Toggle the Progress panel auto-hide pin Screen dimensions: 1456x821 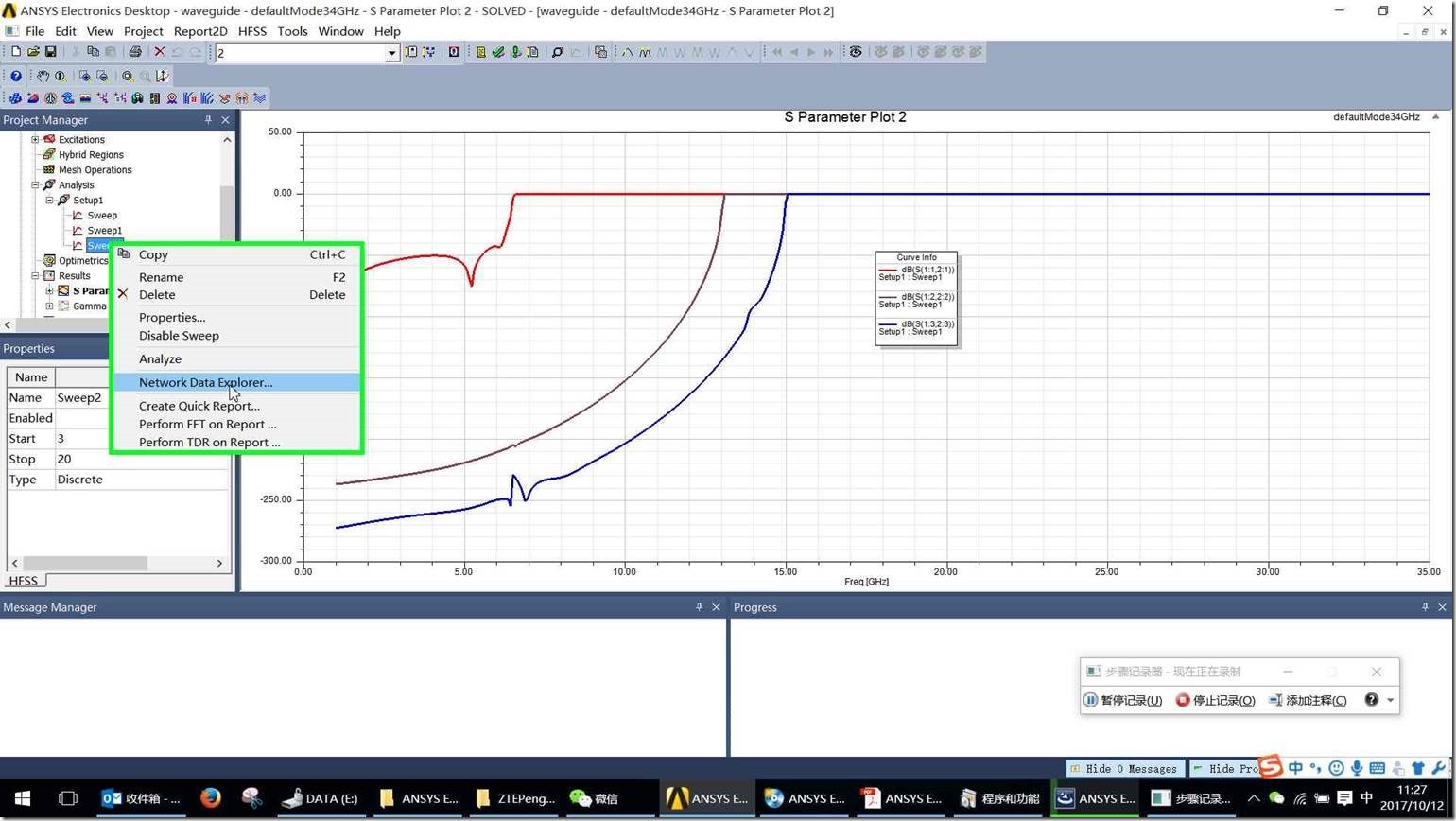click(1425, 607)
